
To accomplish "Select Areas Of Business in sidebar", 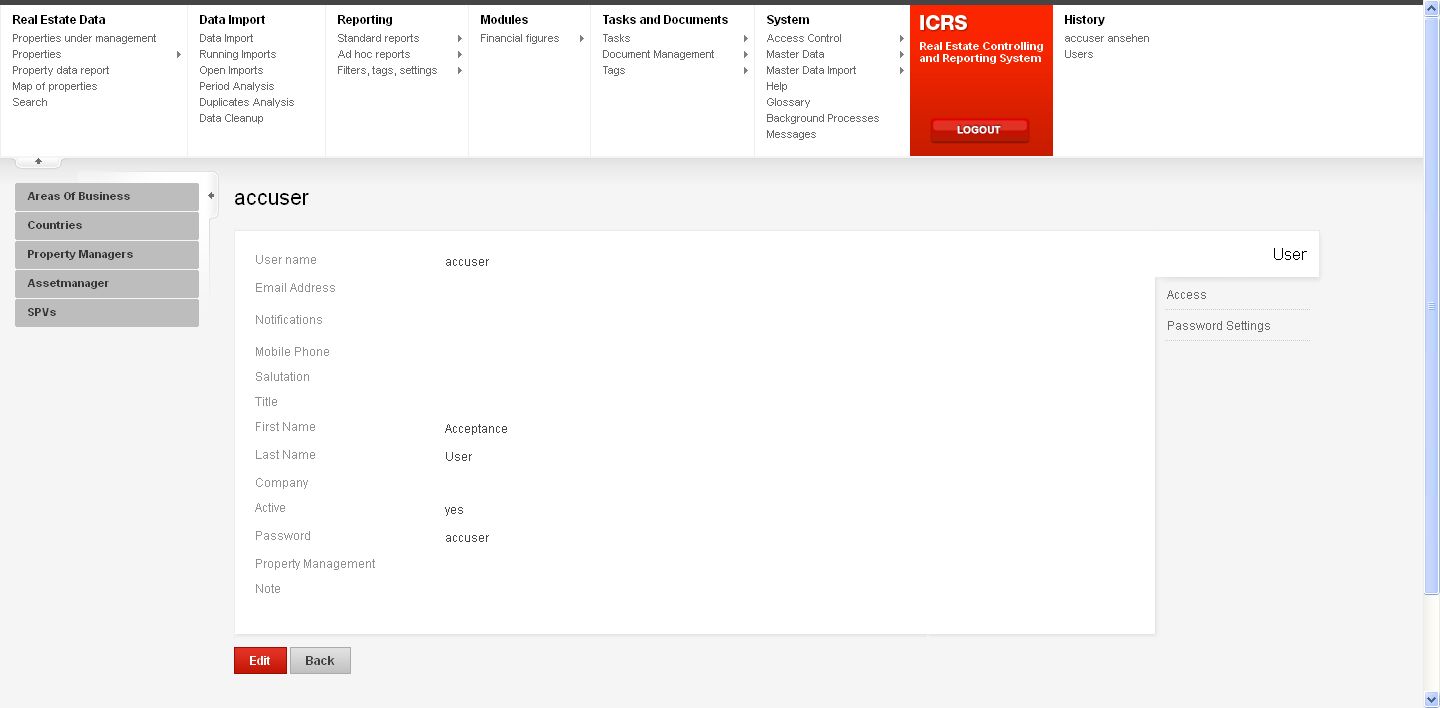I will pos(107,196).
